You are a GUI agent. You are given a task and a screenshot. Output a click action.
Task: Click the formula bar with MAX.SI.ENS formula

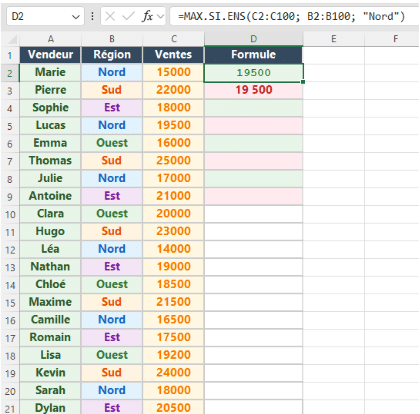[294, 16]
